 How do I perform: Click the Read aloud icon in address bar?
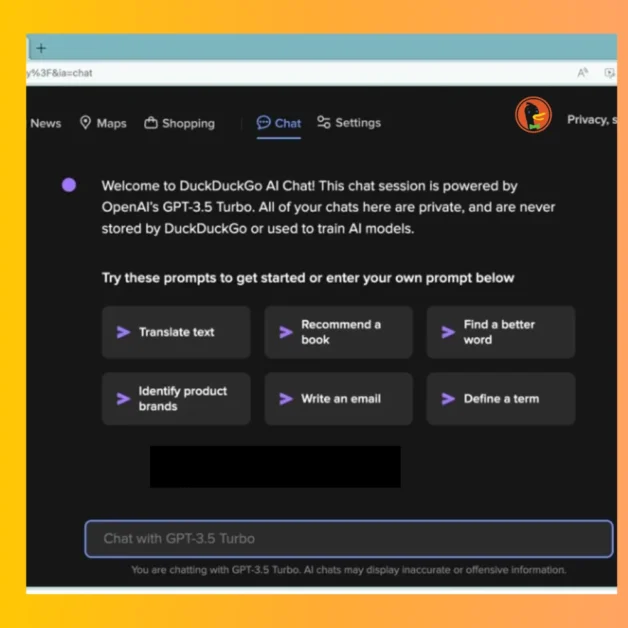[582, 72]
